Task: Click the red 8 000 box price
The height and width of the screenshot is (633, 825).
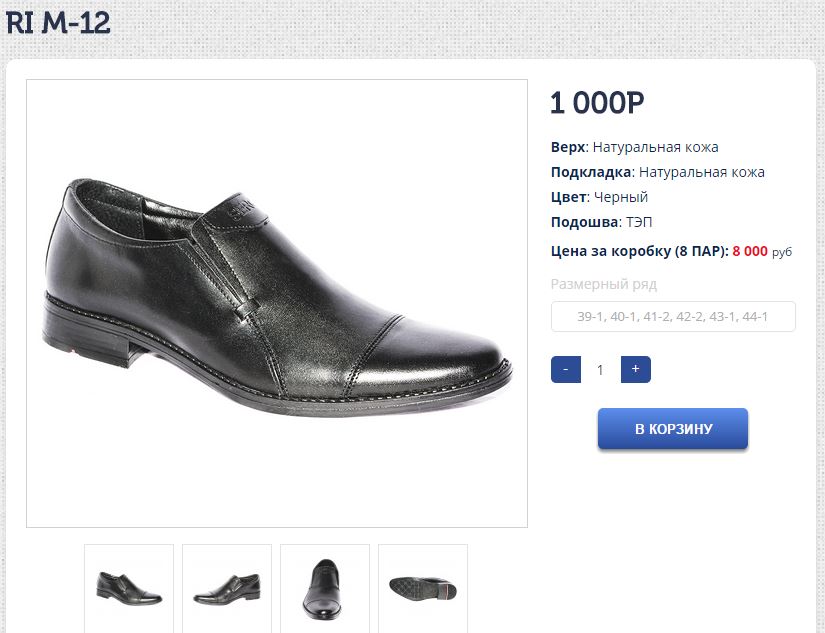Action: click(x=750, y=251)
